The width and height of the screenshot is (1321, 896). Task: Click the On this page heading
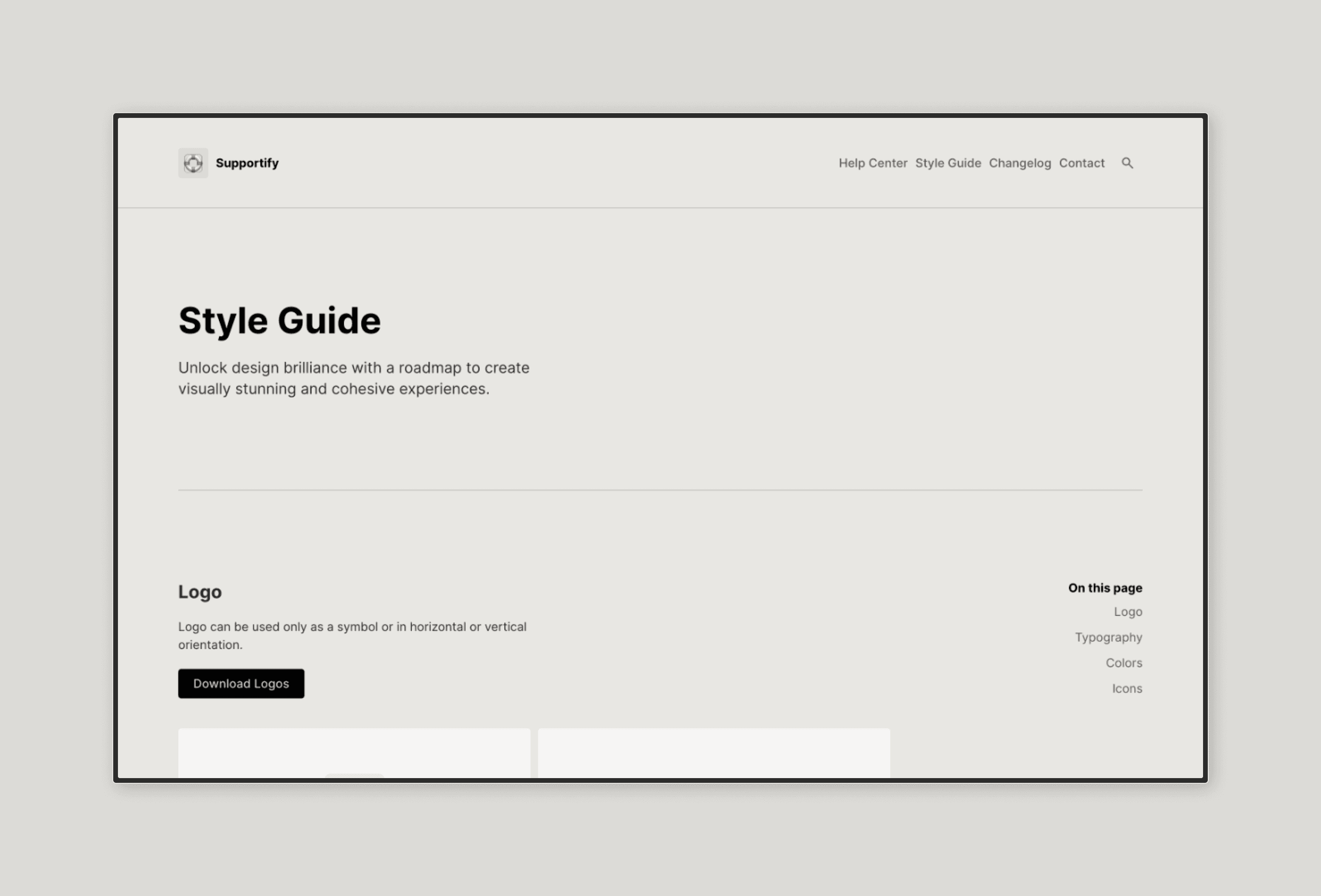coord(1105,588)
